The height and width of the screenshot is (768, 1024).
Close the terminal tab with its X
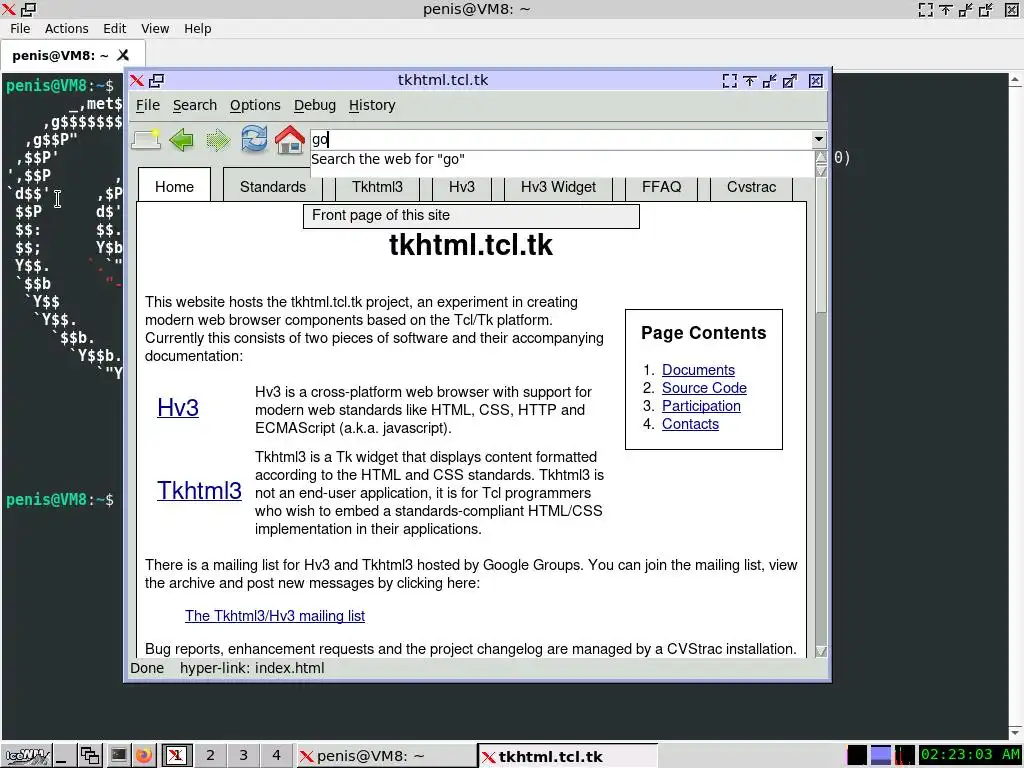[123, 56]
